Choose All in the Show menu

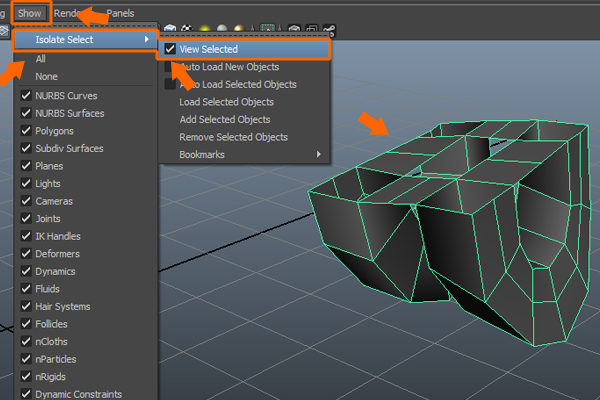[x=41, y=59]
